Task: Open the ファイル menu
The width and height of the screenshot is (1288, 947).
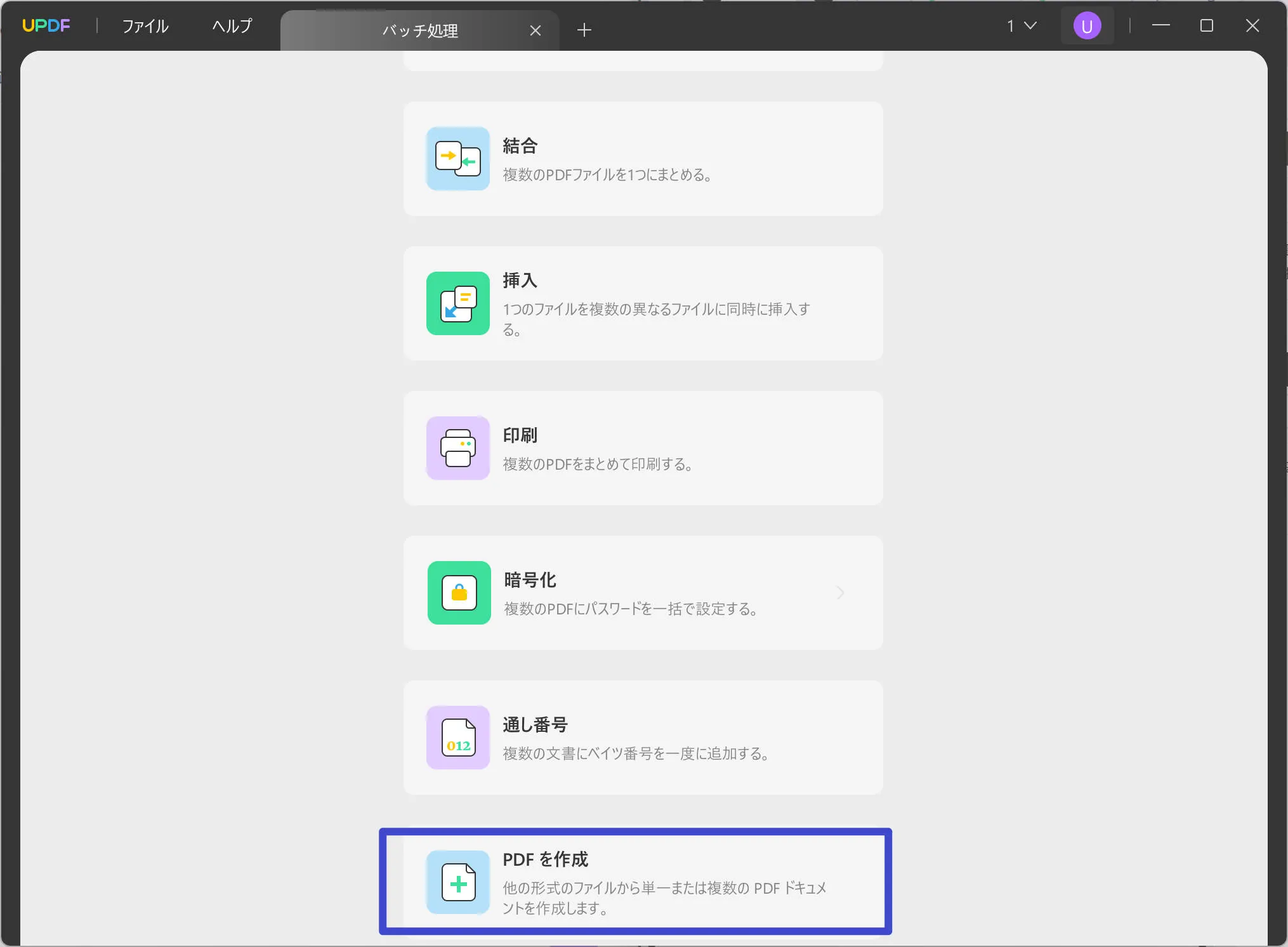Action: pyautogui.click(x=145, y=26)
